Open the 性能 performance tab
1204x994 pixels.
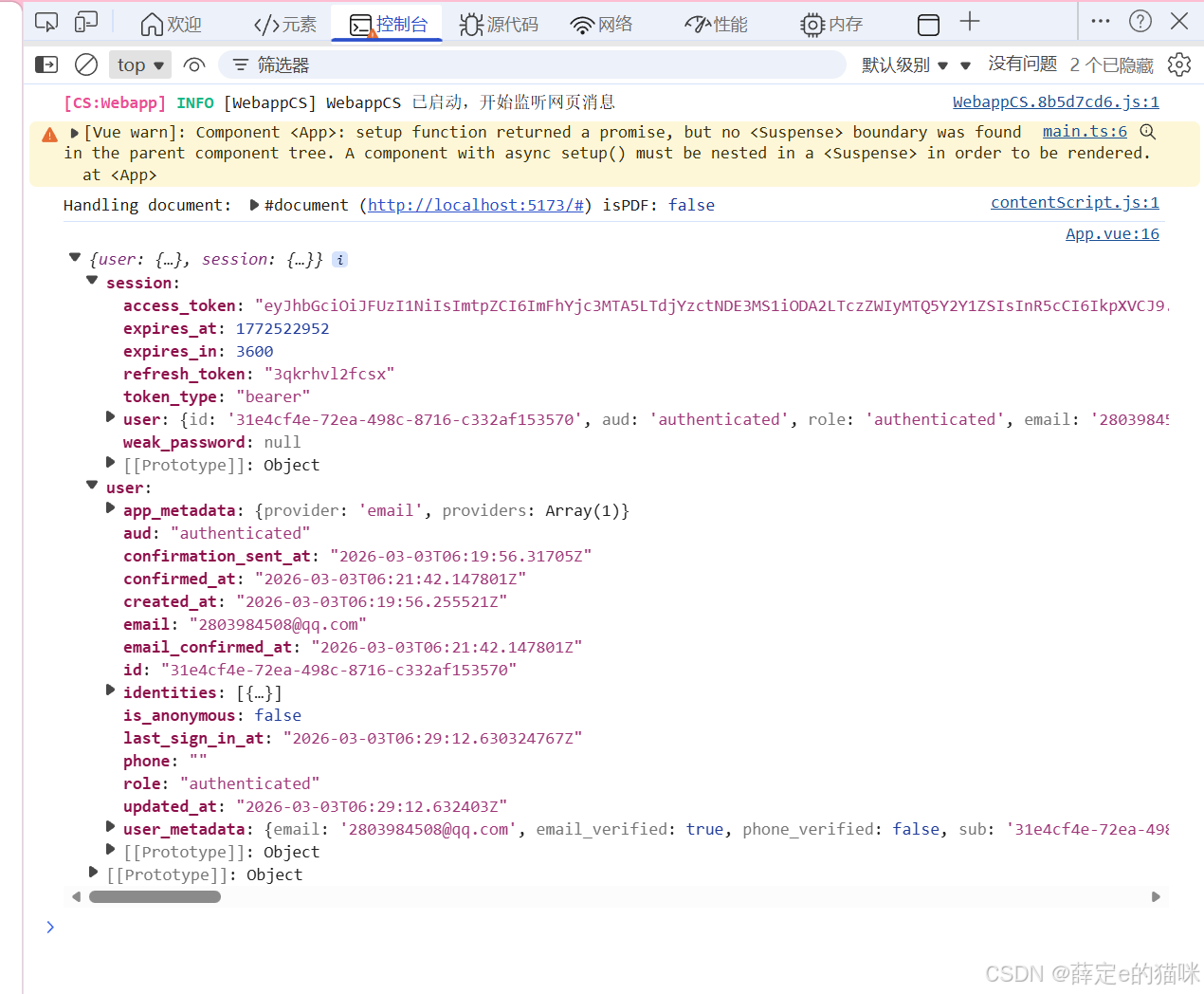coord(716,24)
